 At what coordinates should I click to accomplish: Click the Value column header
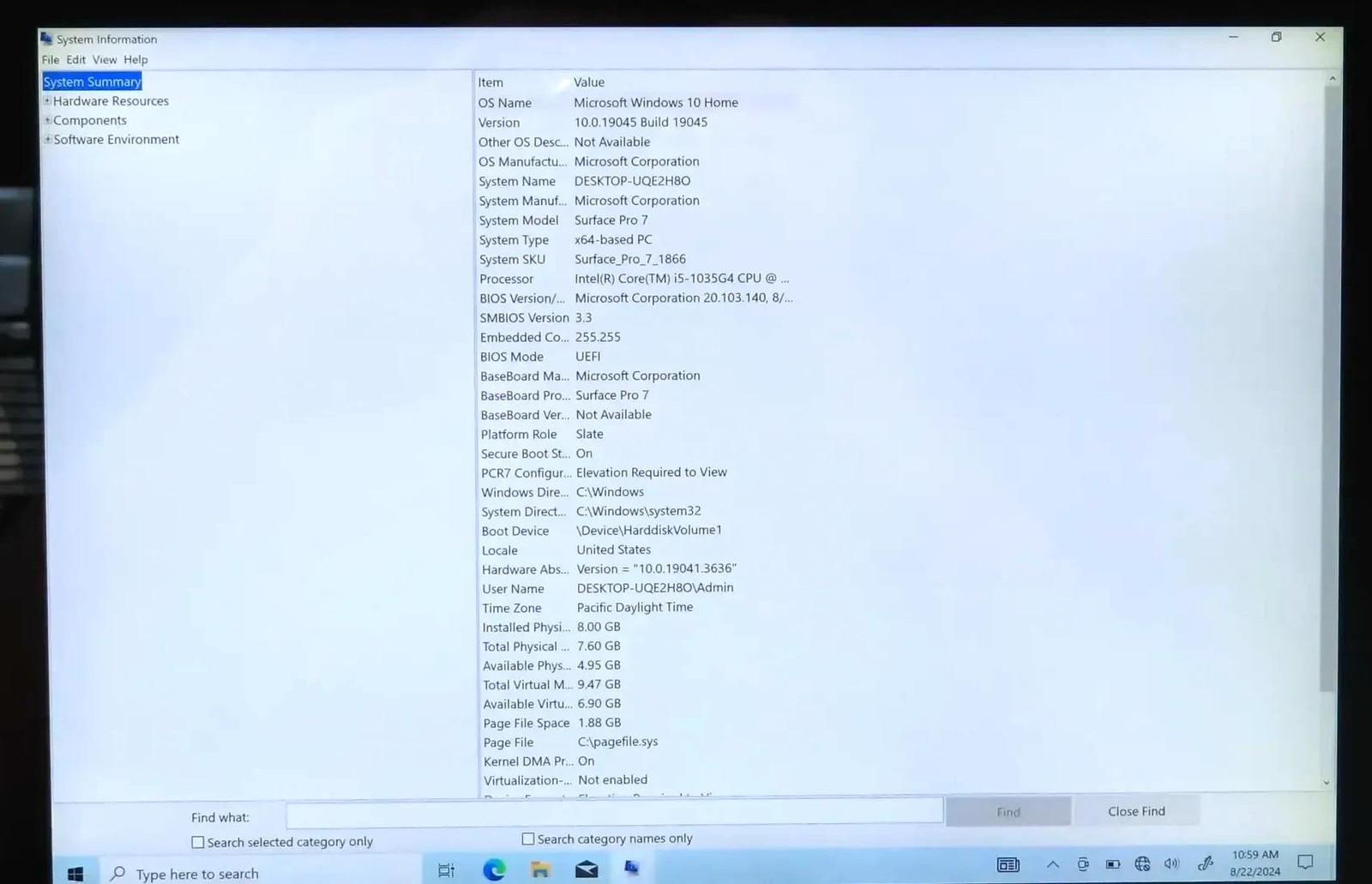pyautogui.click(x=589, y=82)
